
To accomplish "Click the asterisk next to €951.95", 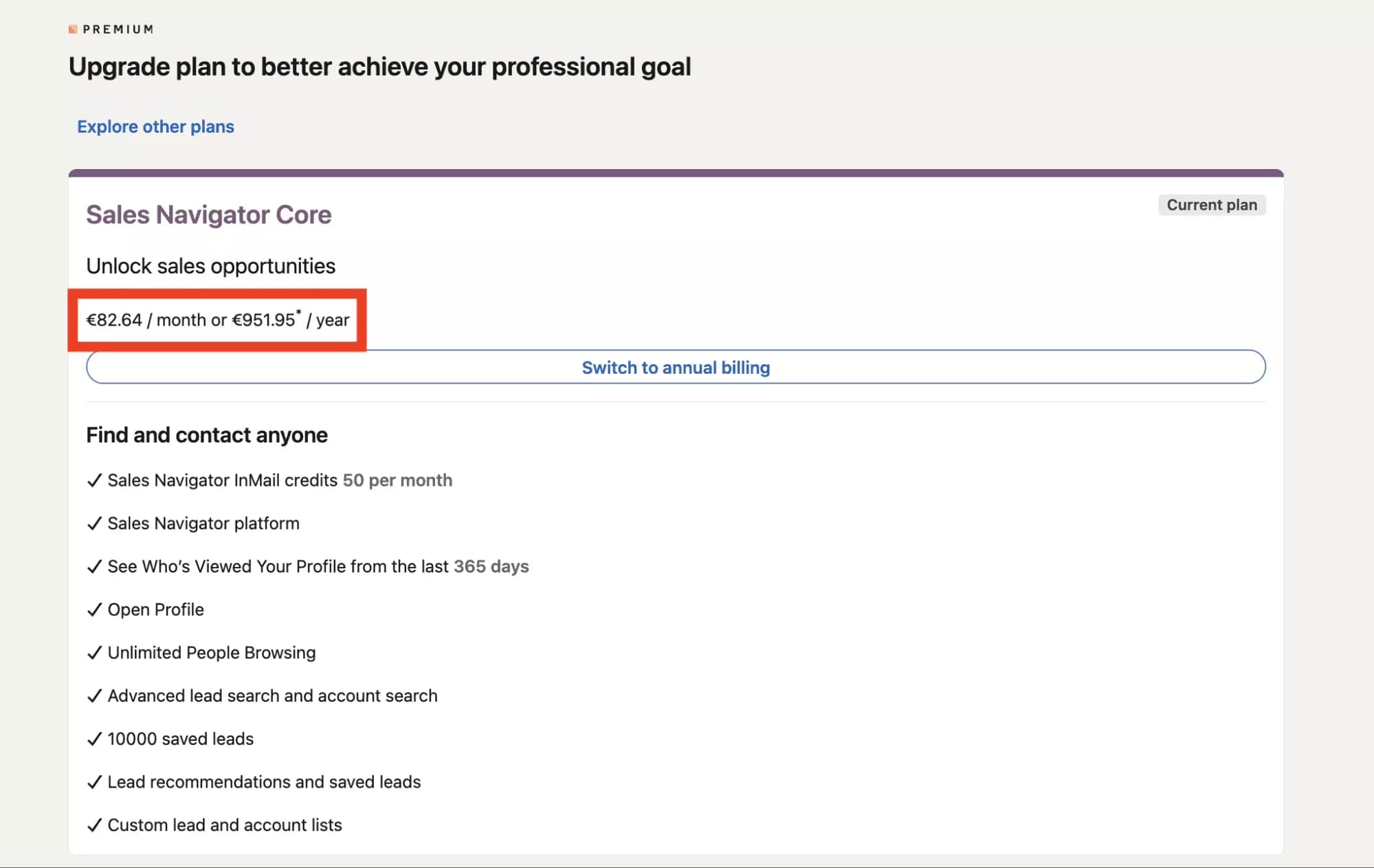I will coord(300,311).
